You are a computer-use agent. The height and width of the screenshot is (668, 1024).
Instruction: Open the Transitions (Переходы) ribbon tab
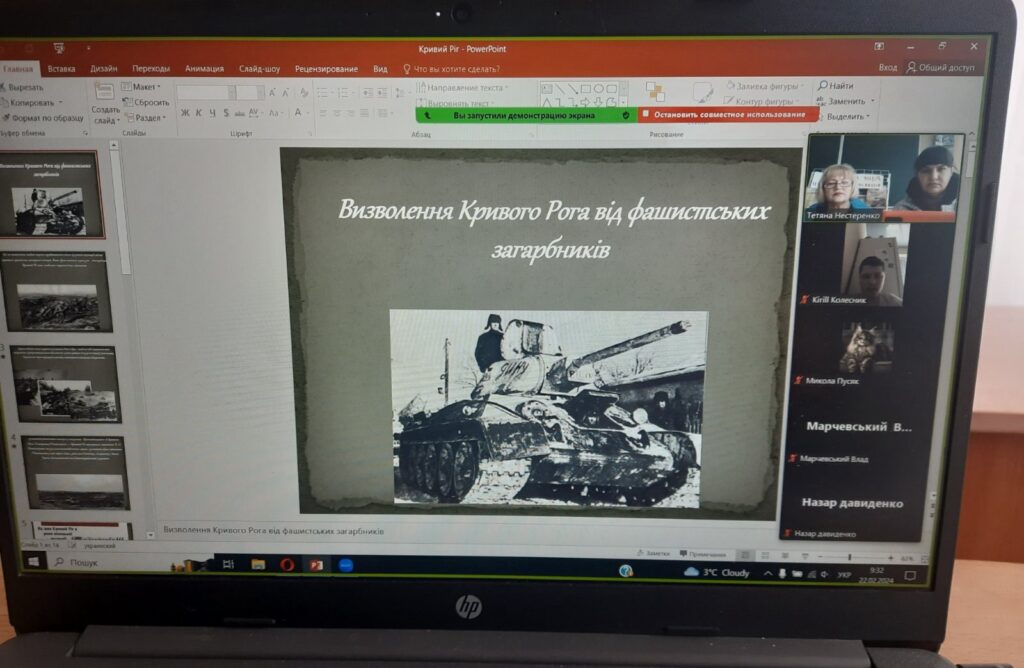pyautogui.click(x=151, y=69)
